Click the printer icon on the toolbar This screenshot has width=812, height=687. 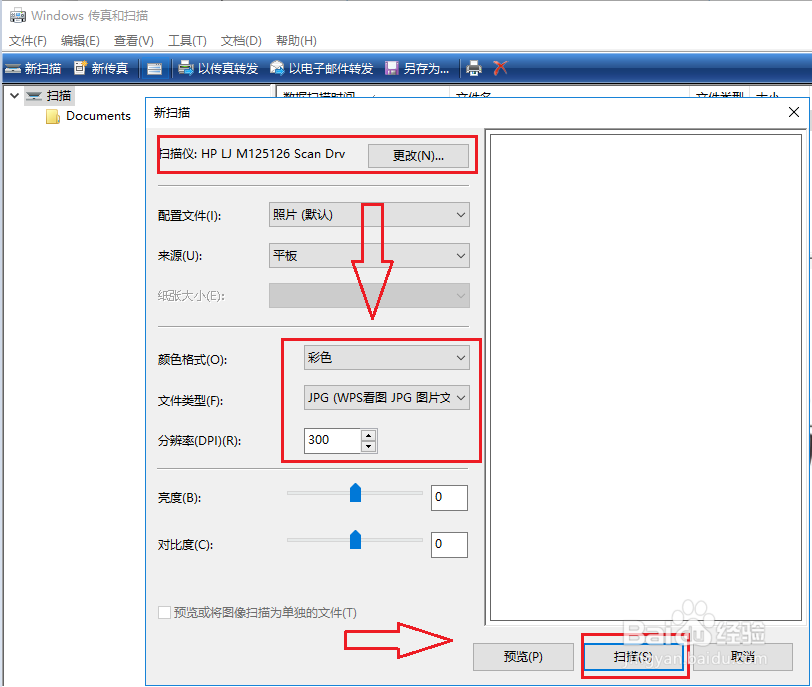(x=473, y=68)
